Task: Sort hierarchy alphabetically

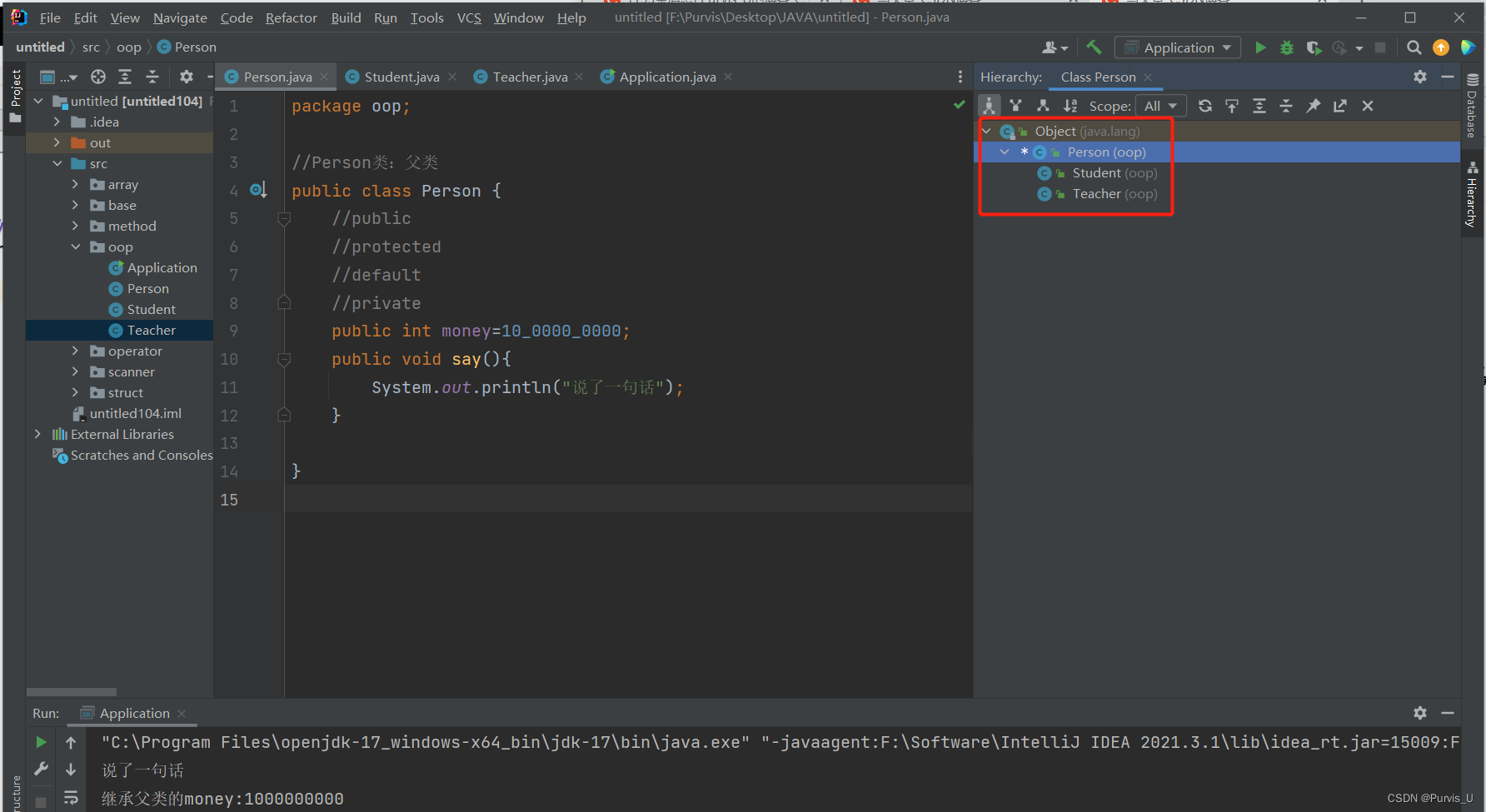Action: (1070, 106)
